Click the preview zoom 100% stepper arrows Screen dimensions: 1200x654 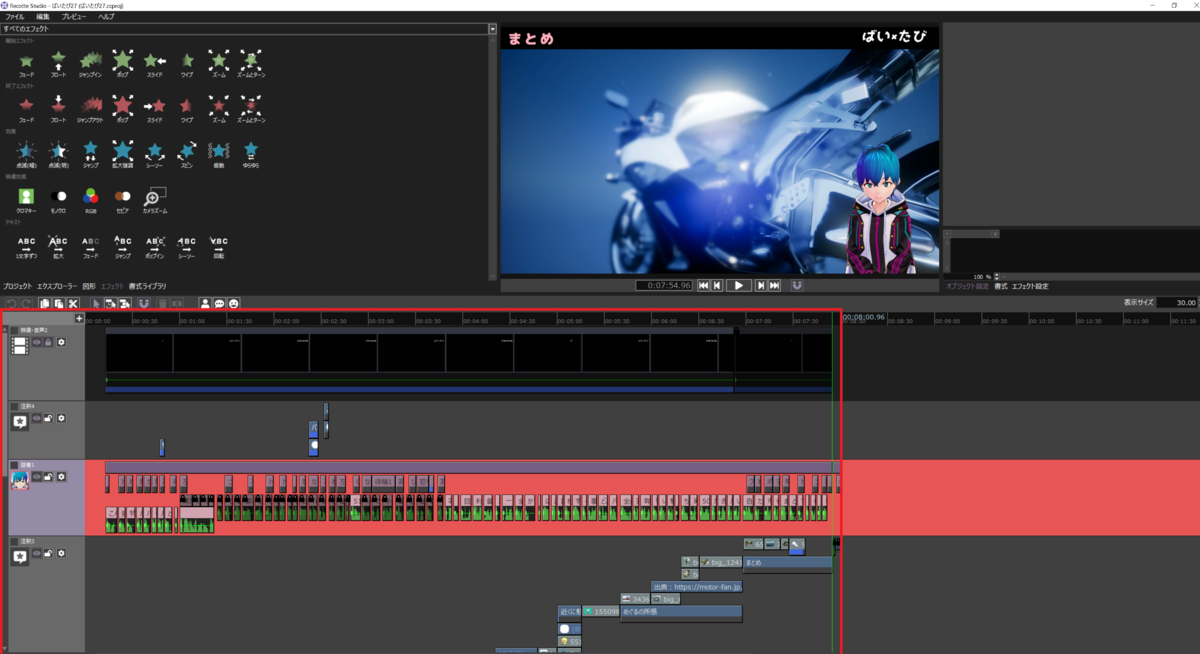pyautogui.click(x=996, y=276)
